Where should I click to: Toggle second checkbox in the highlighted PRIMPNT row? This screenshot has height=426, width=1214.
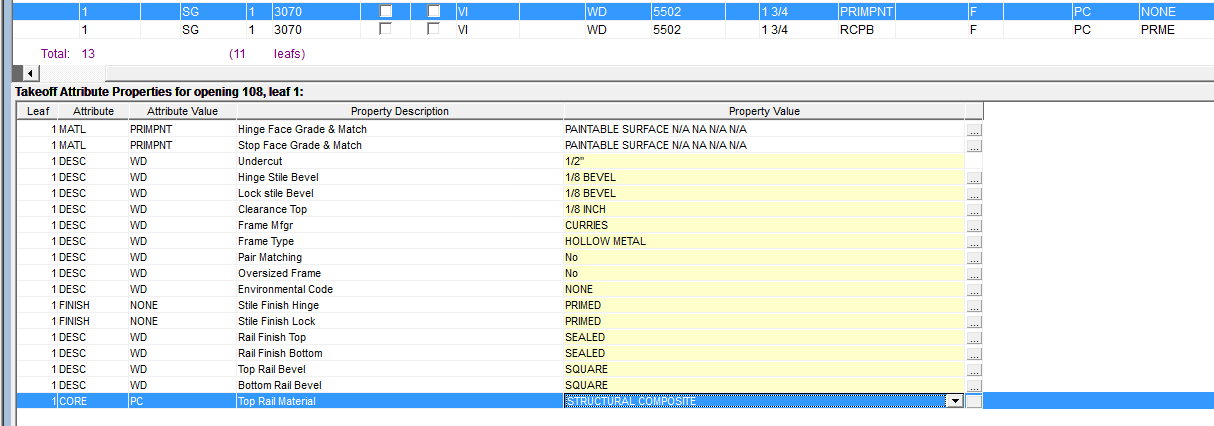tap(434, 11)
